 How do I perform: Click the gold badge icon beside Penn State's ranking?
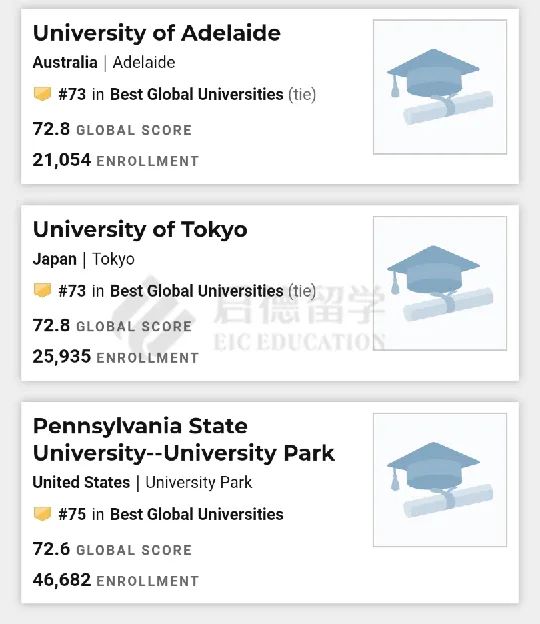click(x=42, y=514)
